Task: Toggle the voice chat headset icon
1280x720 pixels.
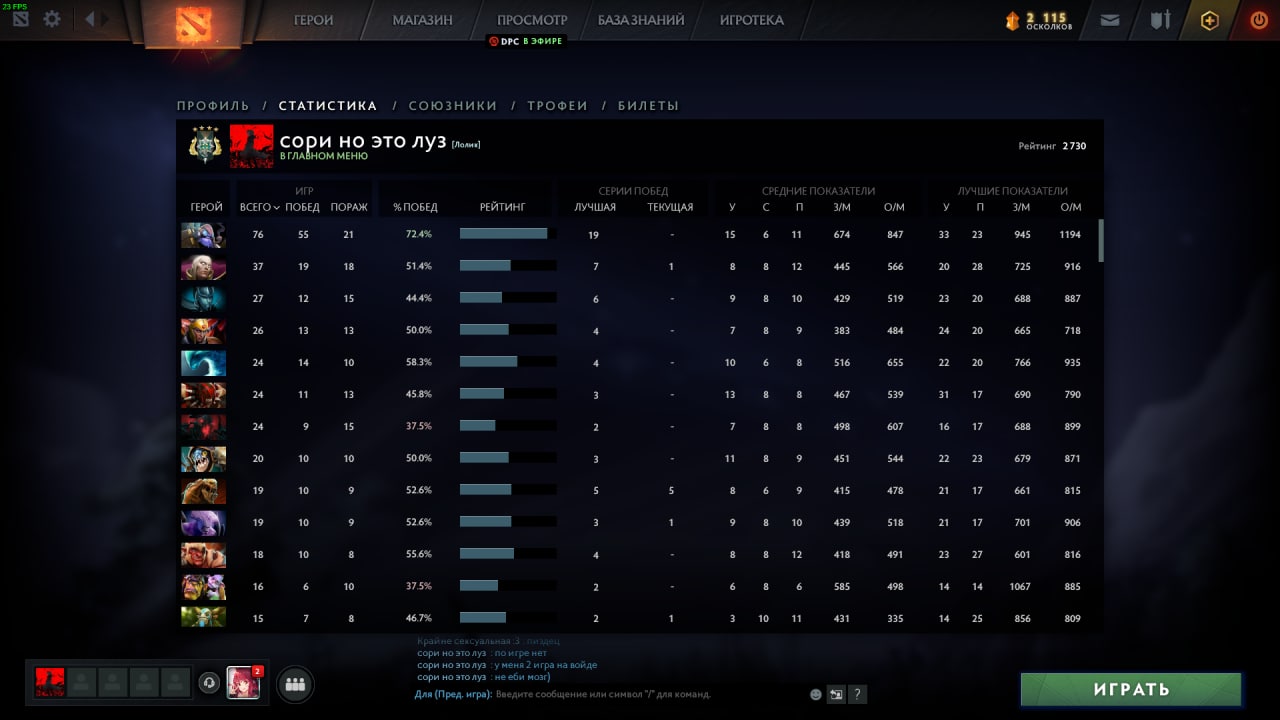Action: pos(209,683)
